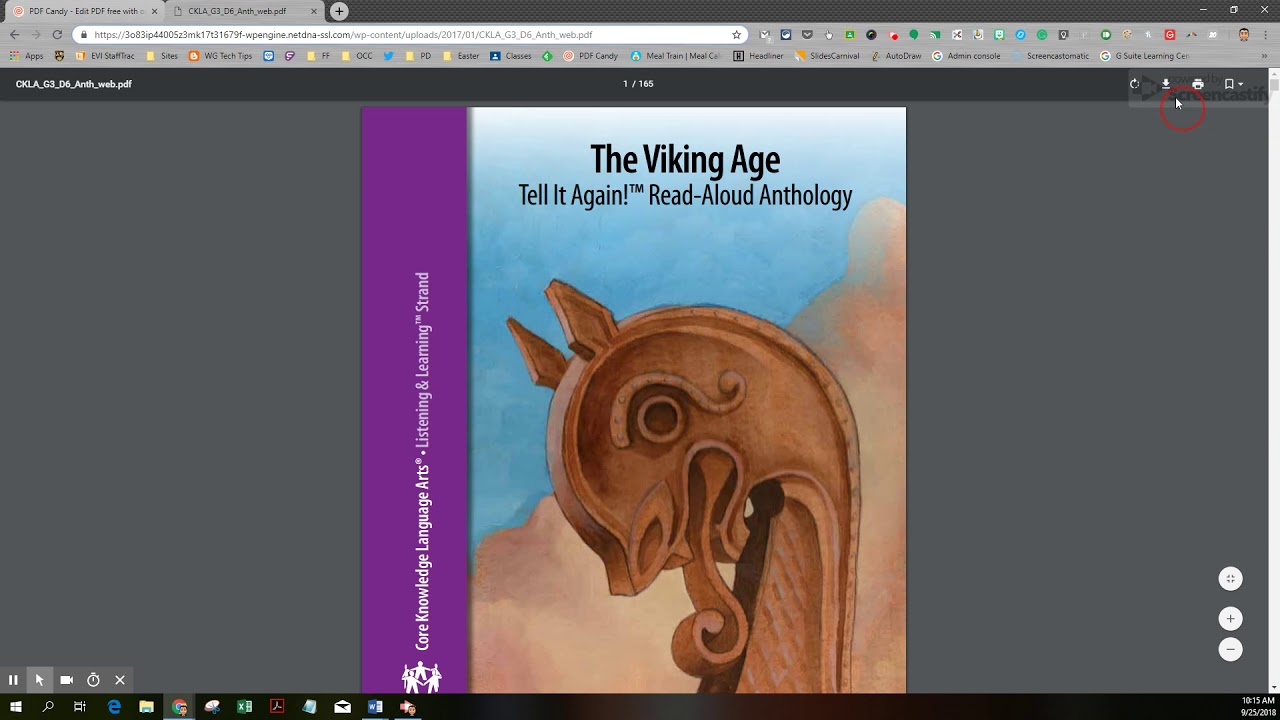Viewport: 1280px width, 720px height.
Task: Open Word from the taskbar
Action: (375, 707)
